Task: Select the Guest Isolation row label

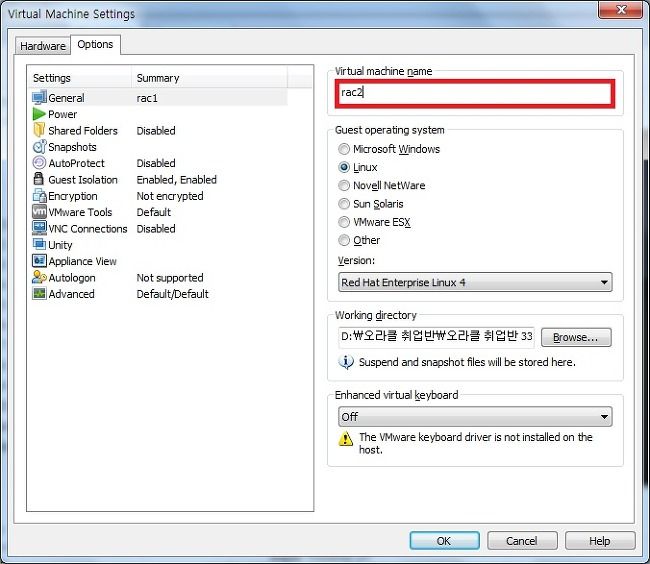Action: pos(83,180)
